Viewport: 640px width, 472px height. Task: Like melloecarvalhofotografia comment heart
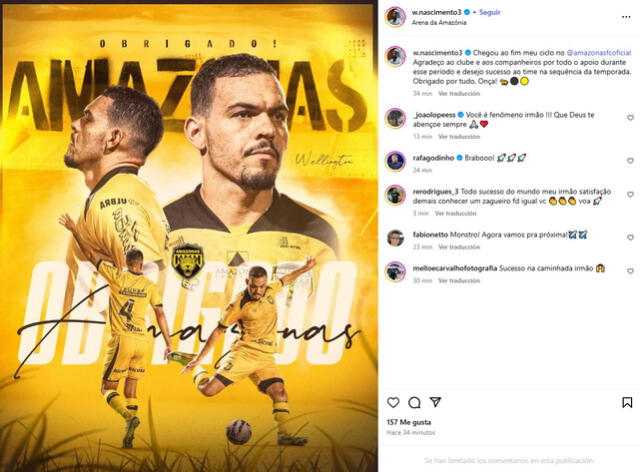click(630, 271)
